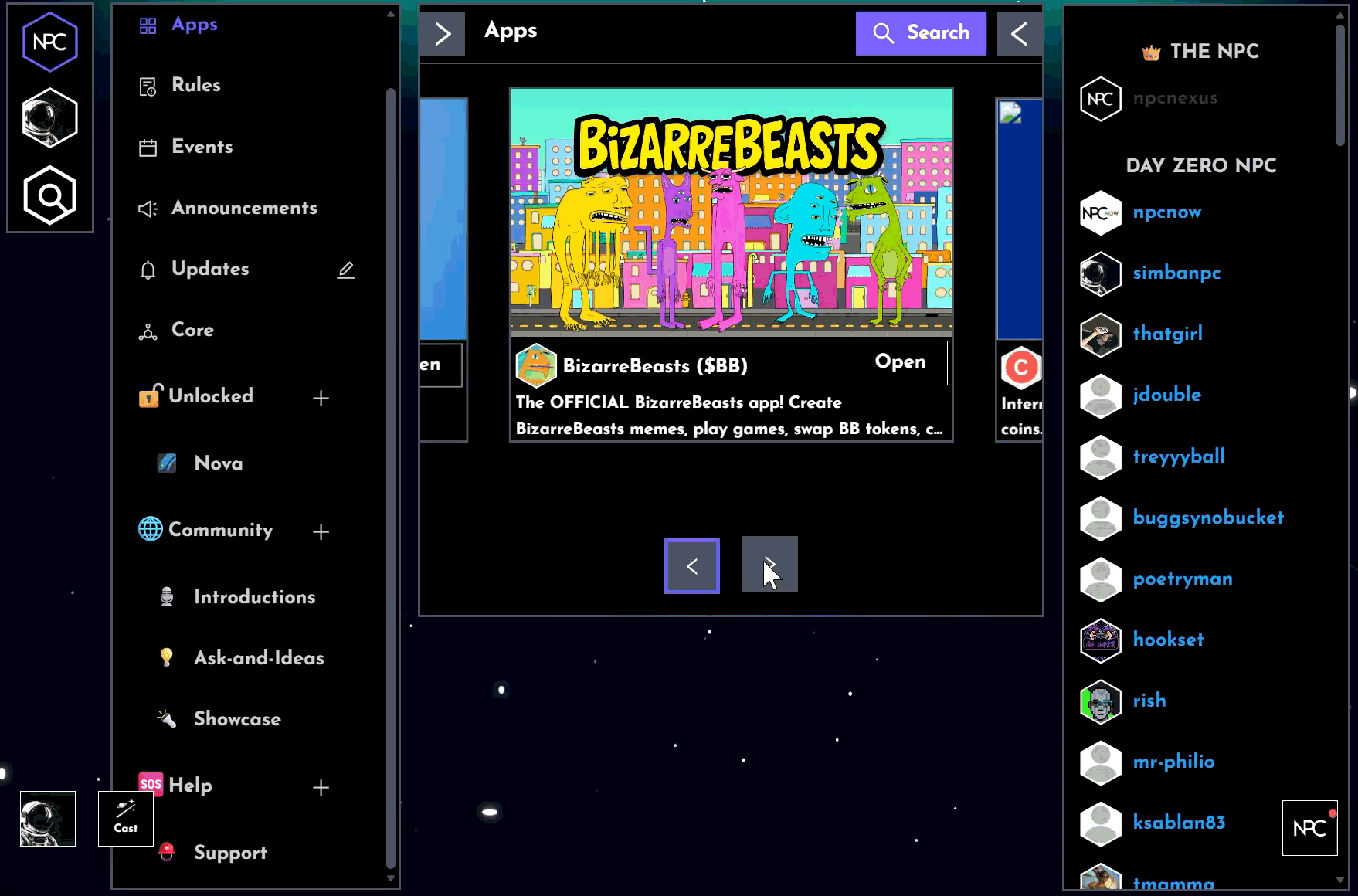Click the simbanpc astronaut avatar
Screen dimensions: 1358x896
1101,273
